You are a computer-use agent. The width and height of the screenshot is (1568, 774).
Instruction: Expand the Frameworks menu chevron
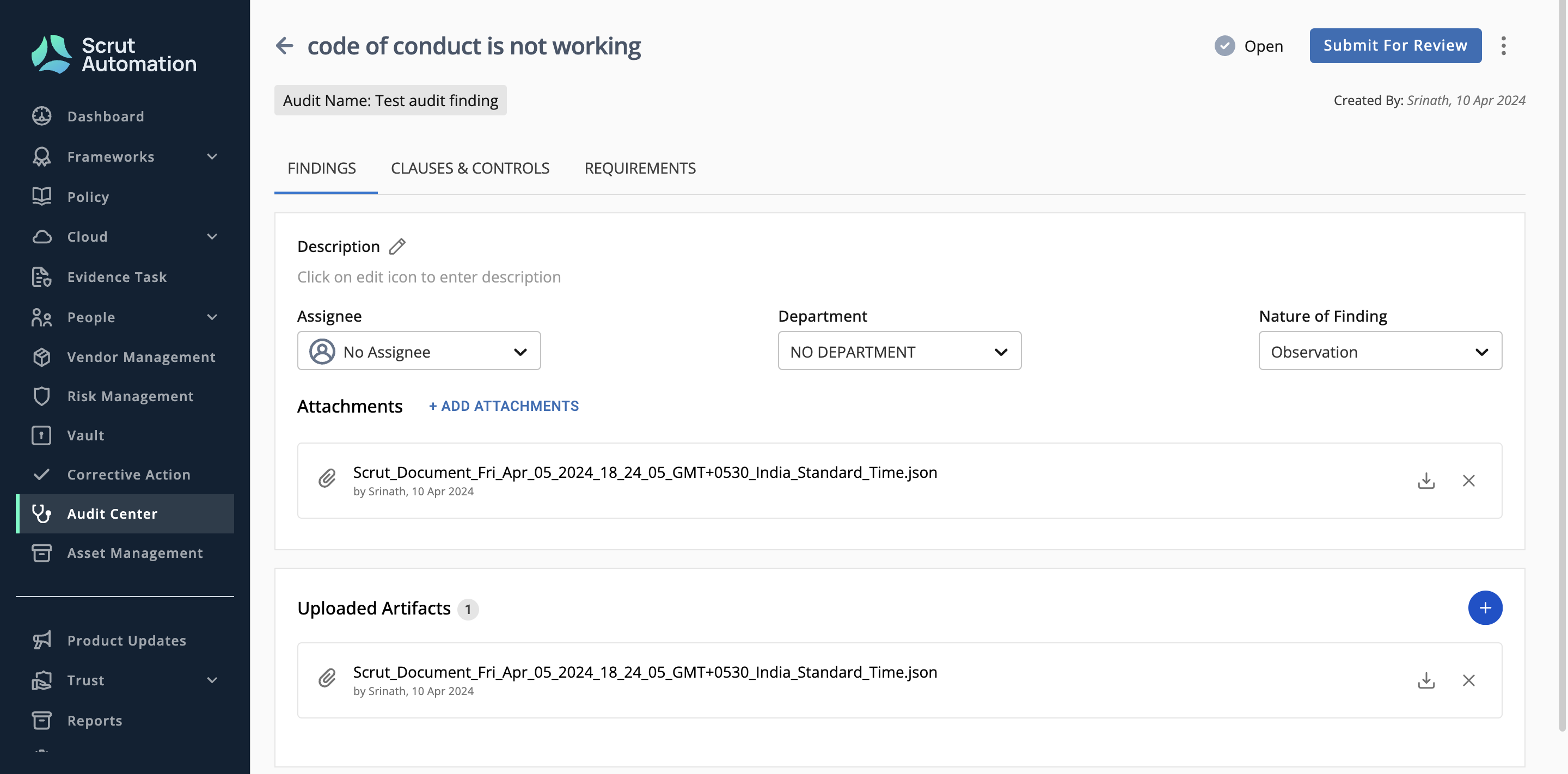pos(212,156)
